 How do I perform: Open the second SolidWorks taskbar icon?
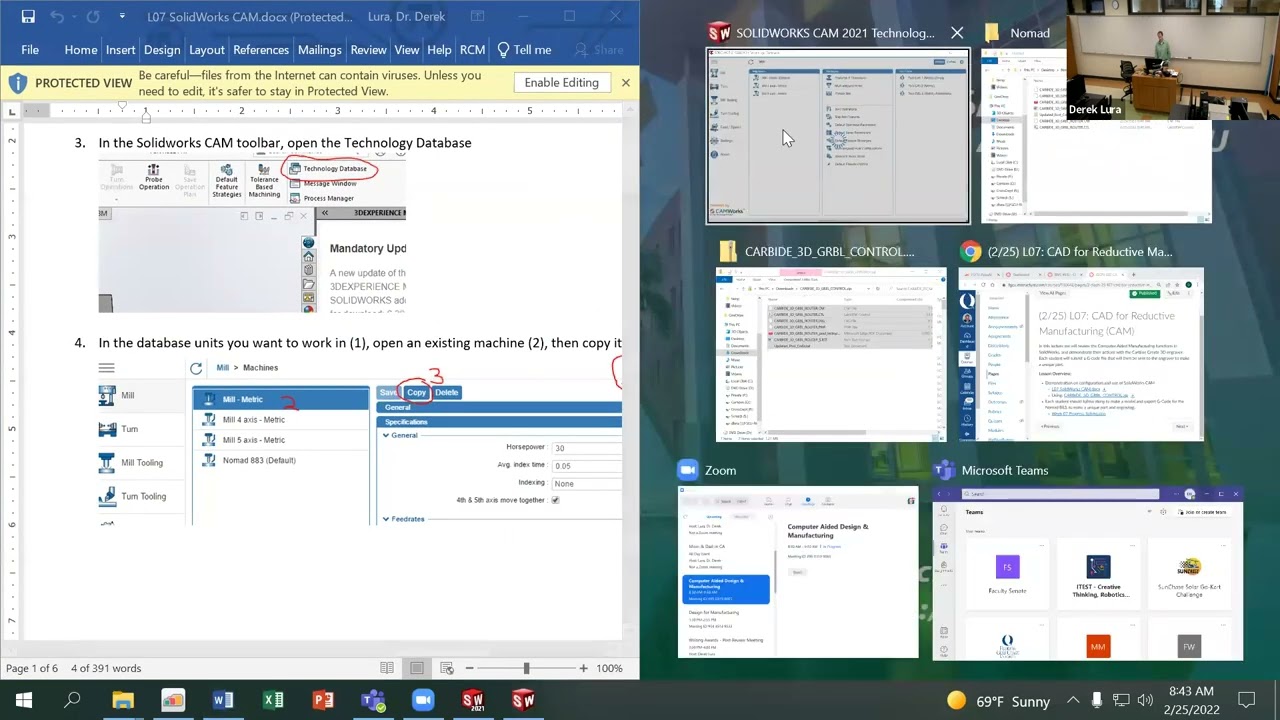[523, 700]
